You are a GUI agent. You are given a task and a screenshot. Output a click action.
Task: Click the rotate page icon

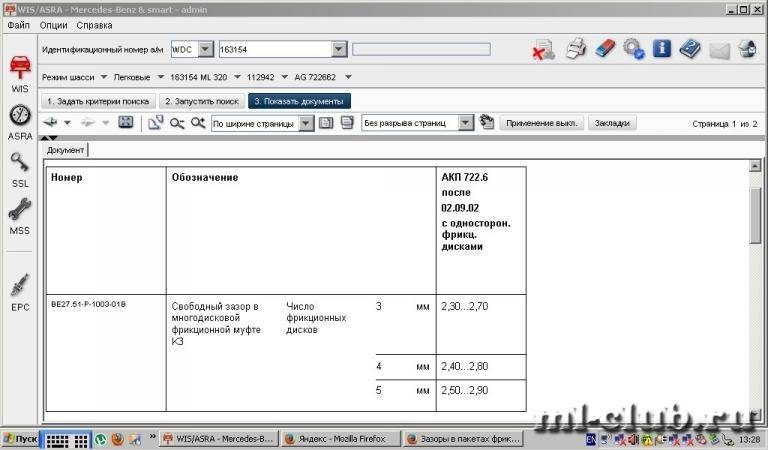[156, 123]
